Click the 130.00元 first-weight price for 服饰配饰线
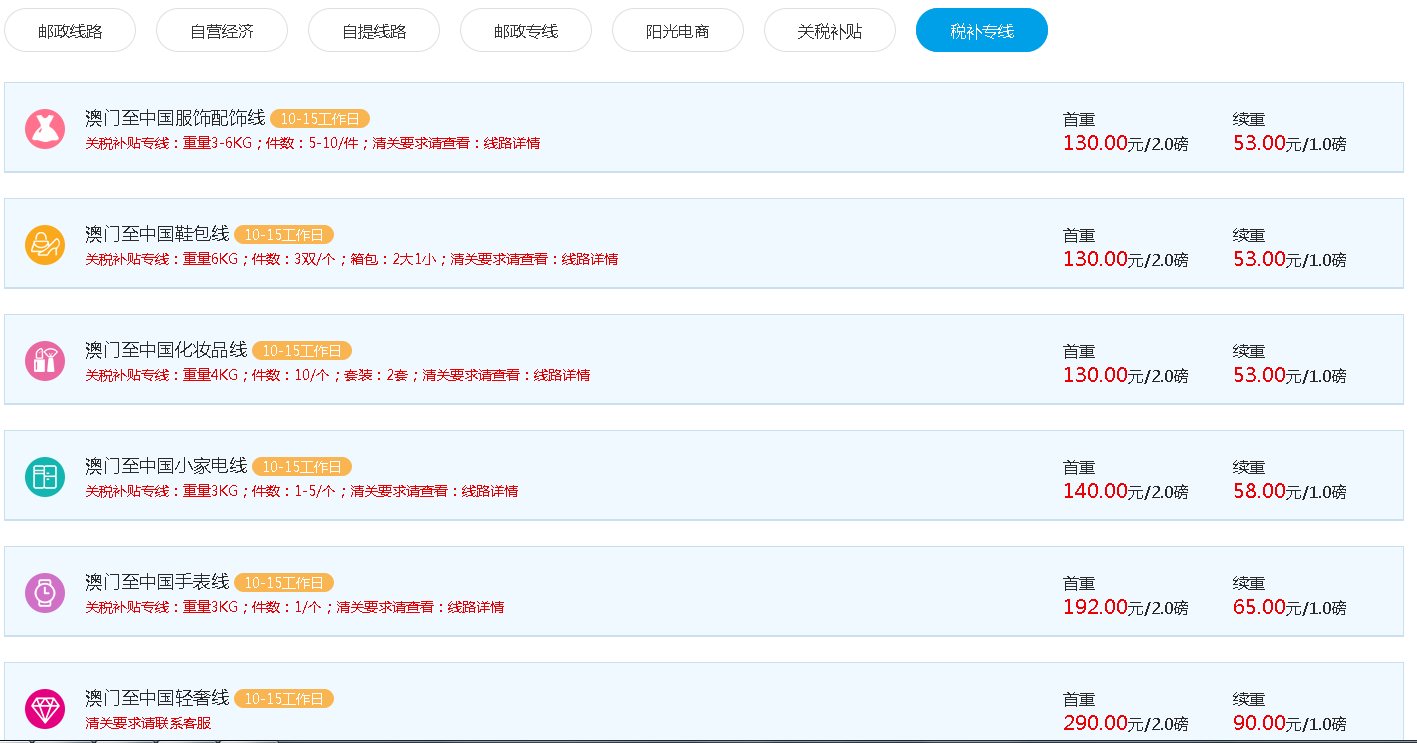The image size is (1417, 743). click(x=1095, y=143)
